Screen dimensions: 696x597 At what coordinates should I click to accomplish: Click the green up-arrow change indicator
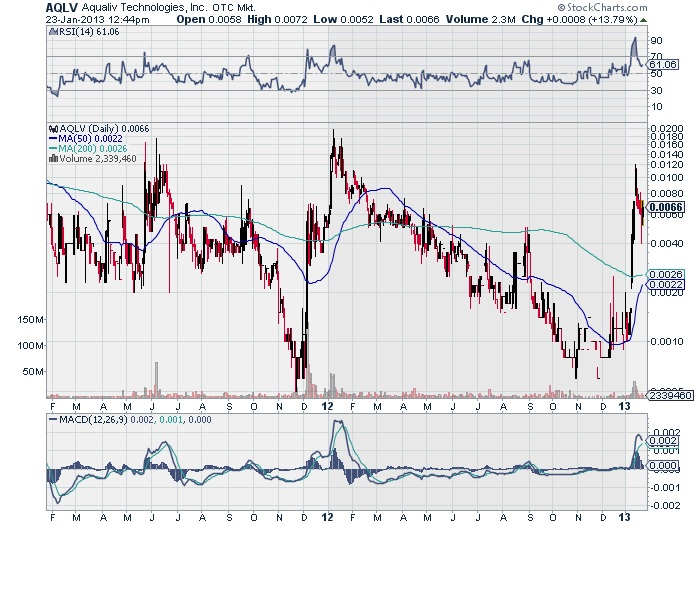point(643,20)
